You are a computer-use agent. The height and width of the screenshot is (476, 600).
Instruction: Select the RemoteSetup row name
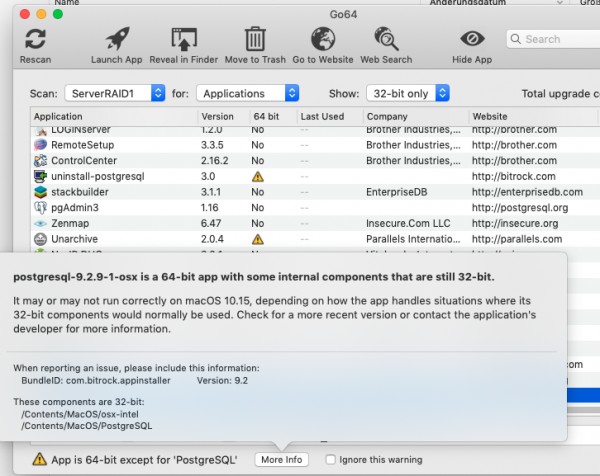coord(83,145)
